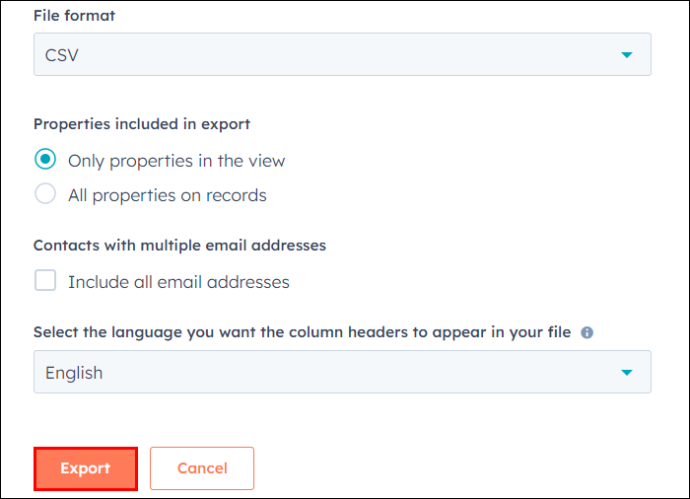Click the 'Properties included in export' heading
This screenshot has width=690, height=499.
click(142, 125)
